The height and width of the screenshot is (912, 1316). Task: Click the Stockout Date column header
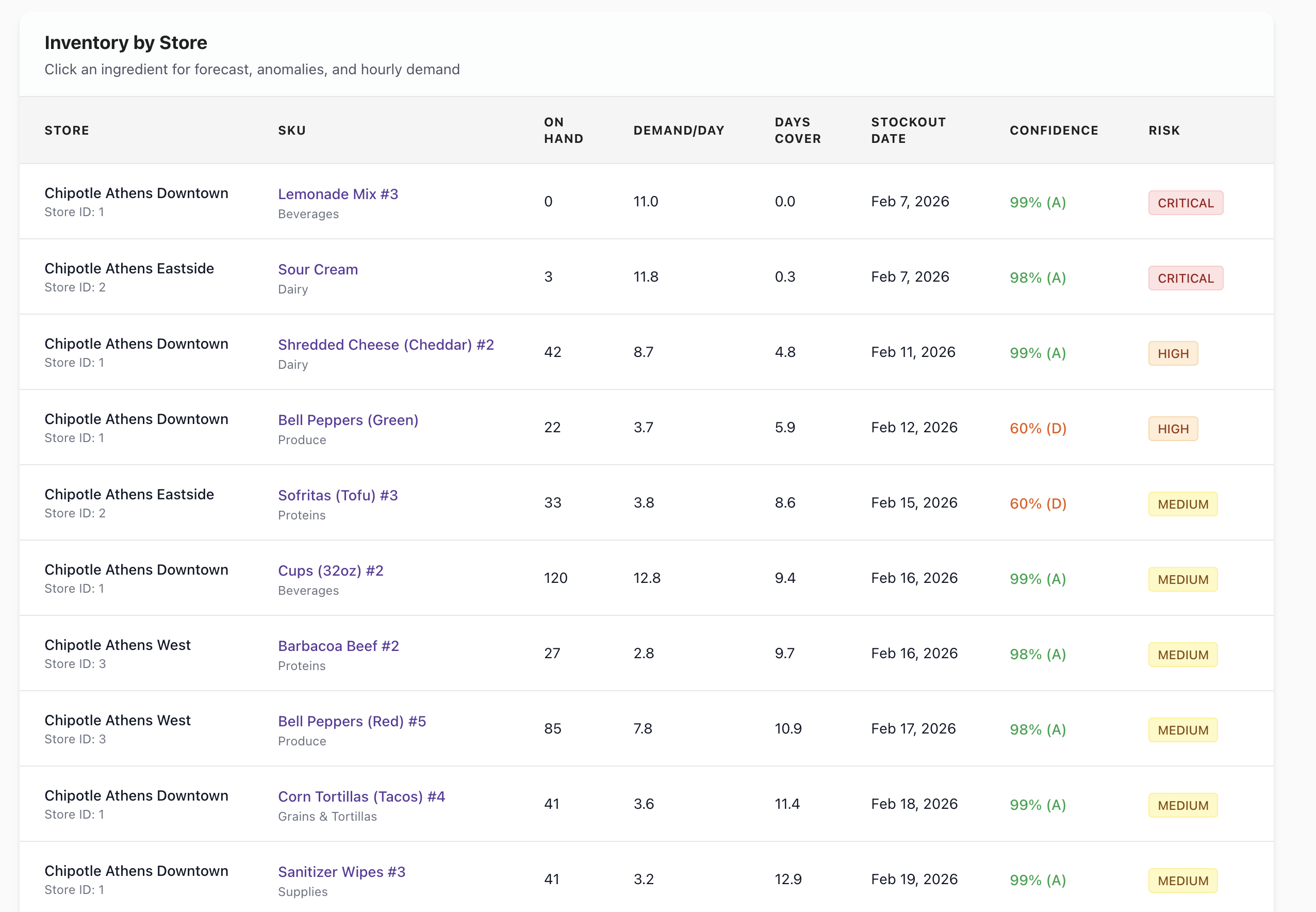point(908,131)
